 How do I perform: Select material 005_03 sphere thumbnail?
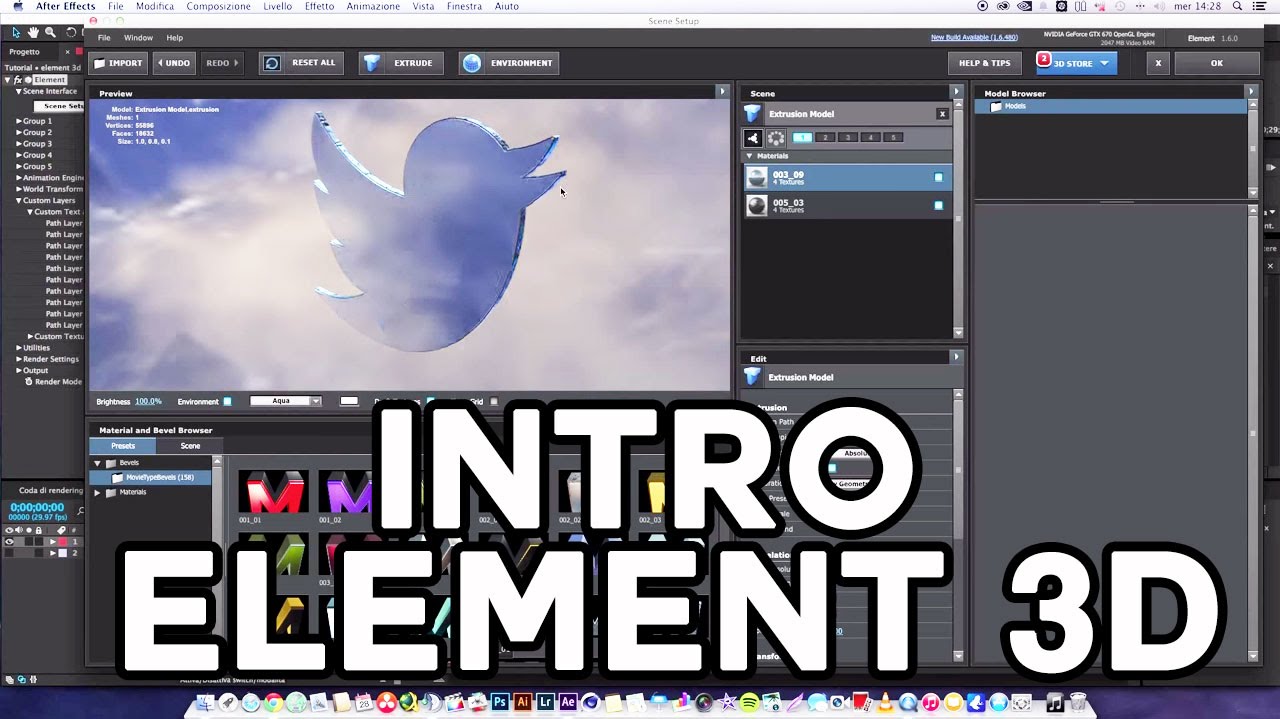click(757, 206)
